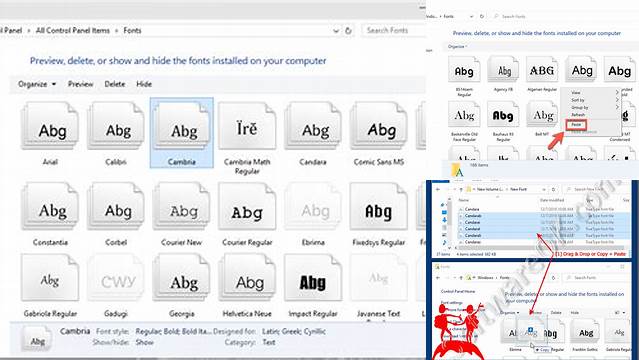Screen dimensions: 639x360
Task: Select the Cambria Math Regular font icon
Action: pyautogui.click(x=247, y=126)
